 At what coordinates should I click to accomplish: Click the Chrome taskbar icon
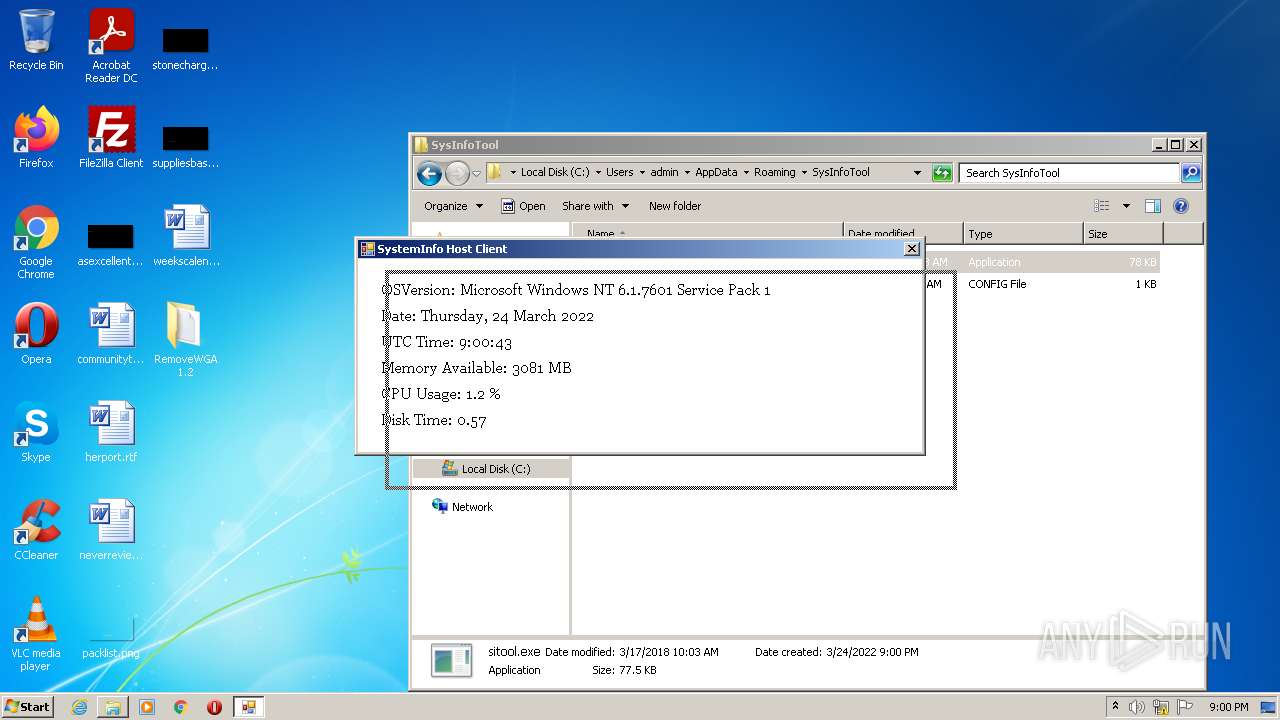pos(181,707)
